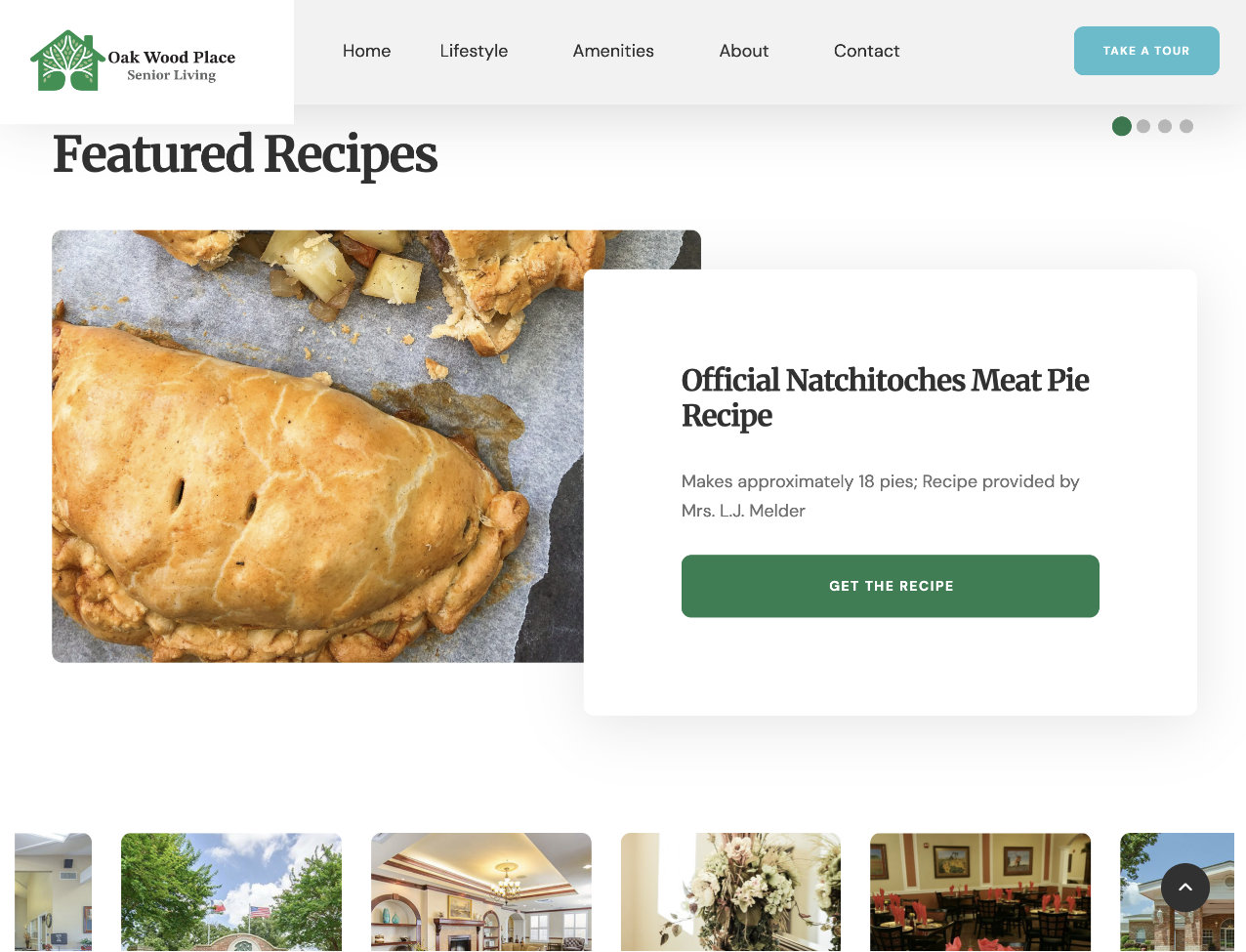Image resolution: width=1246 pixels, height=952 pixels.
Task: Open the lobby with chandelier thumbnail
Action: [481, 891]
